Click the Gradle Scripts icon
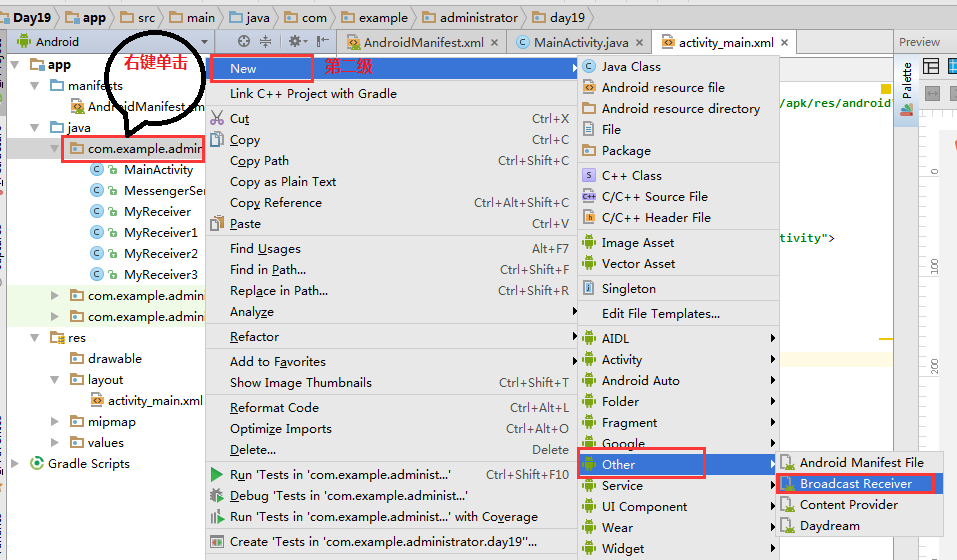 click(x=37, y=463)
